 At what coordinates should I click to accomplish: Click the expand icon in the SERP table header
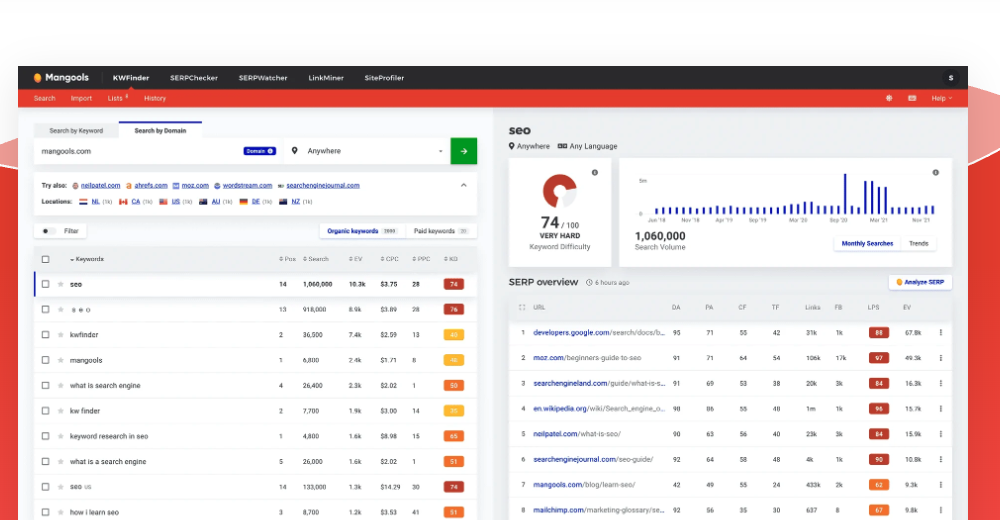[x=522, y=308]
